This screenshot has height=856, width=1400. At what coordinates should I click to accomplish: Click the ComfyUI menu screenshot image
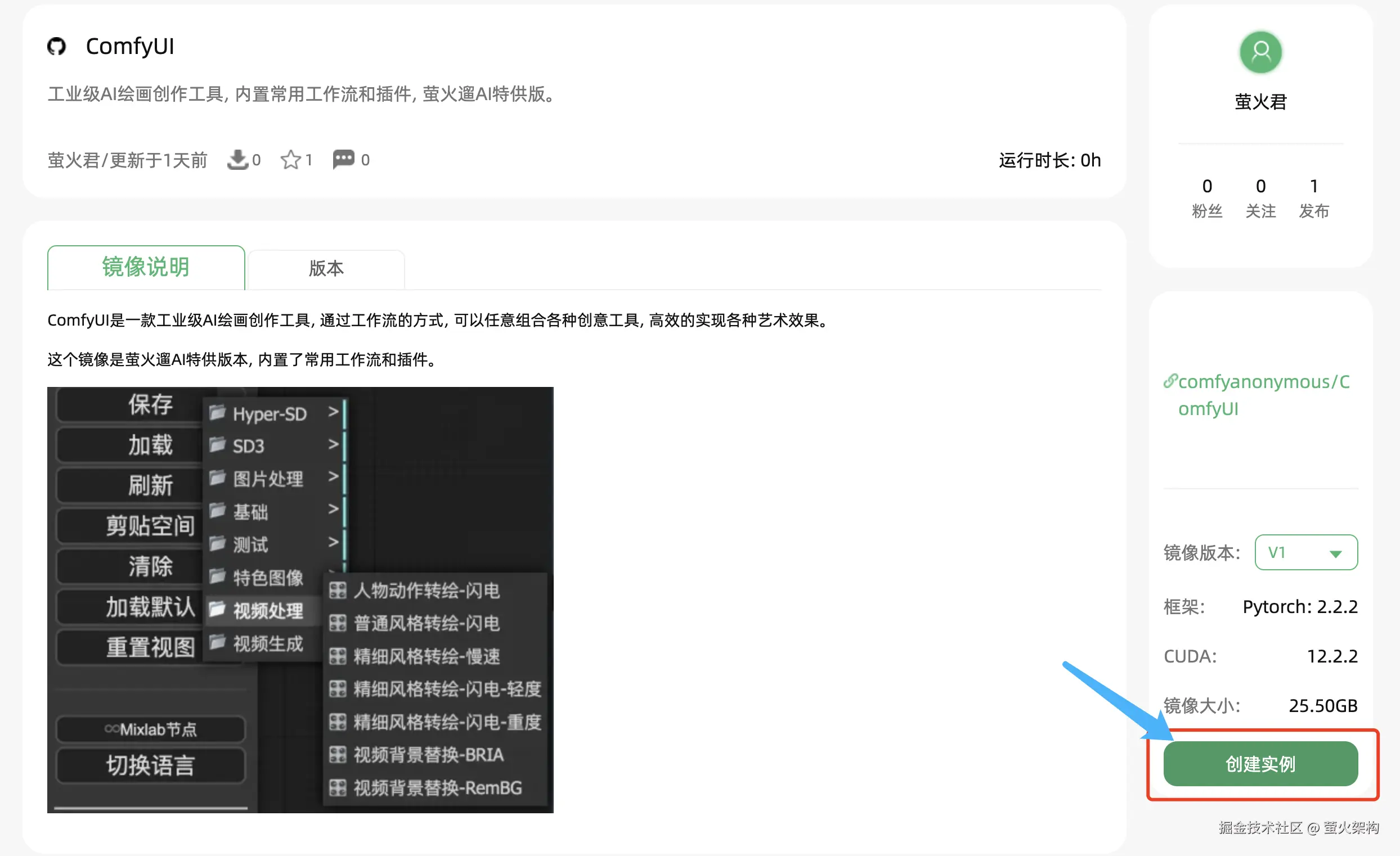coord(300,600)
